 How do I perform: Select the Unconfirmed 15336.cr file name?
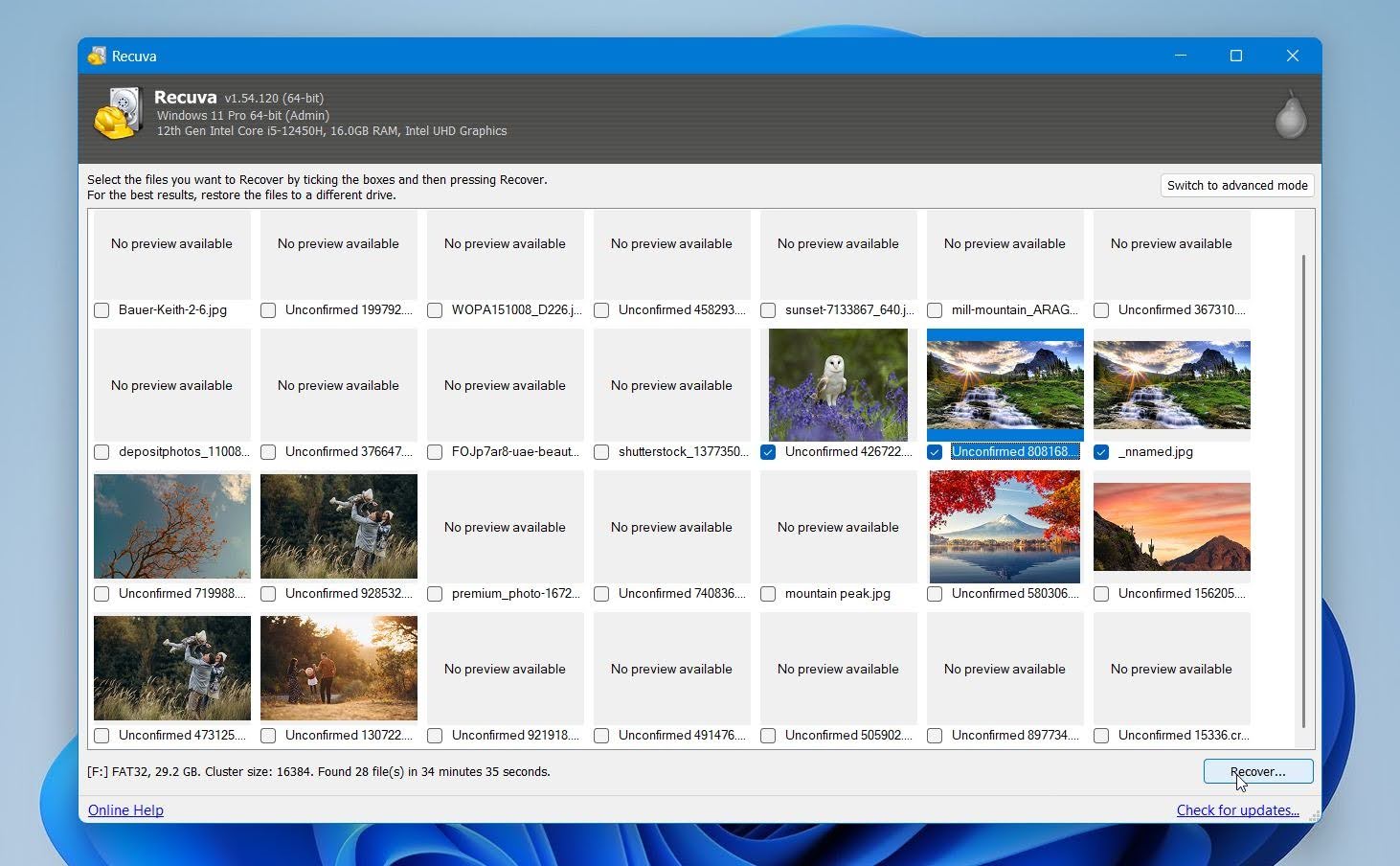pyautogui.click(x=1184, y=736)
